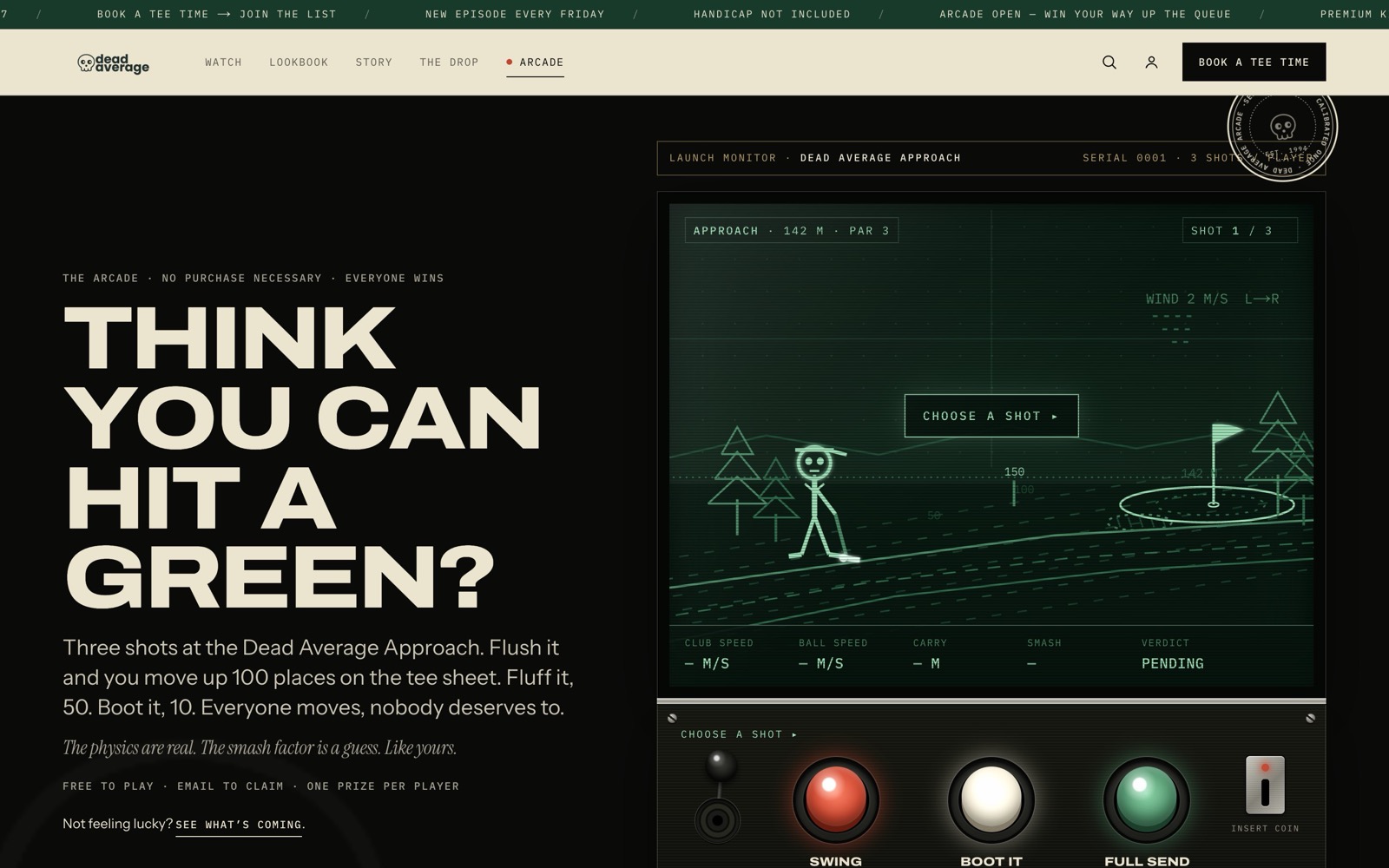Image resolution: width=1389 pixels, height=868 pixels.
Task: Follow the See What's Coming link
Action: [x=239, y=825]
